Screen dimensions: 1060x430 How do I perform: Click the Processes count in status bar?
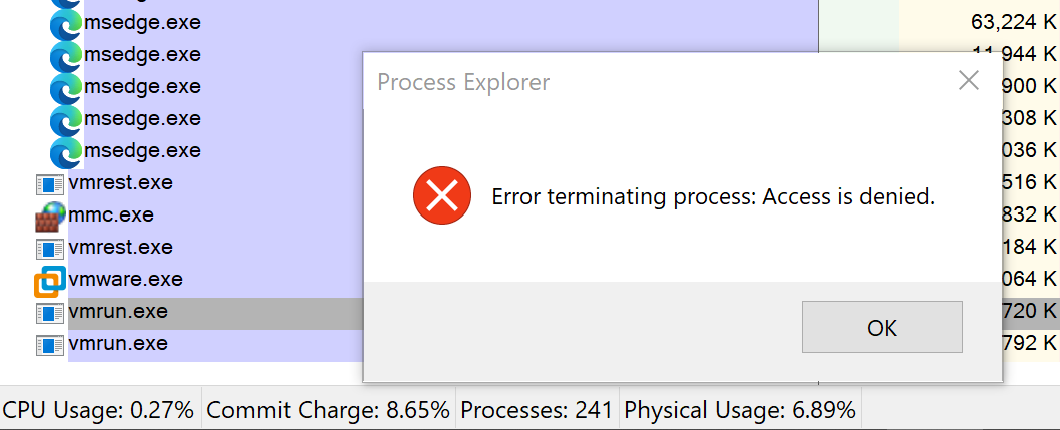pos(537,410)
